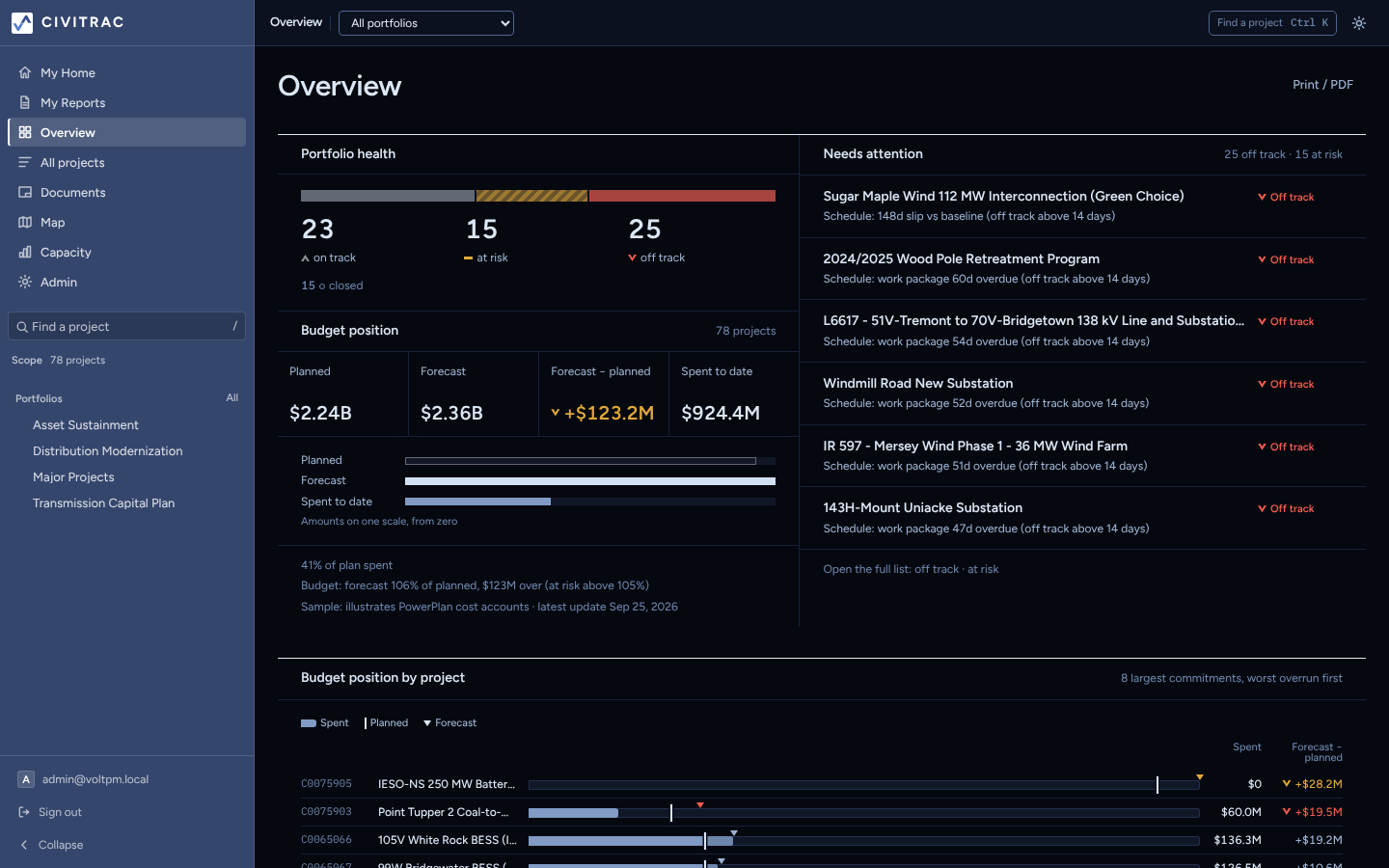Open My Reports via its document icon
Image resolution: width=1389 pixels, height=868 pixels.
click(x=25, y=102)
